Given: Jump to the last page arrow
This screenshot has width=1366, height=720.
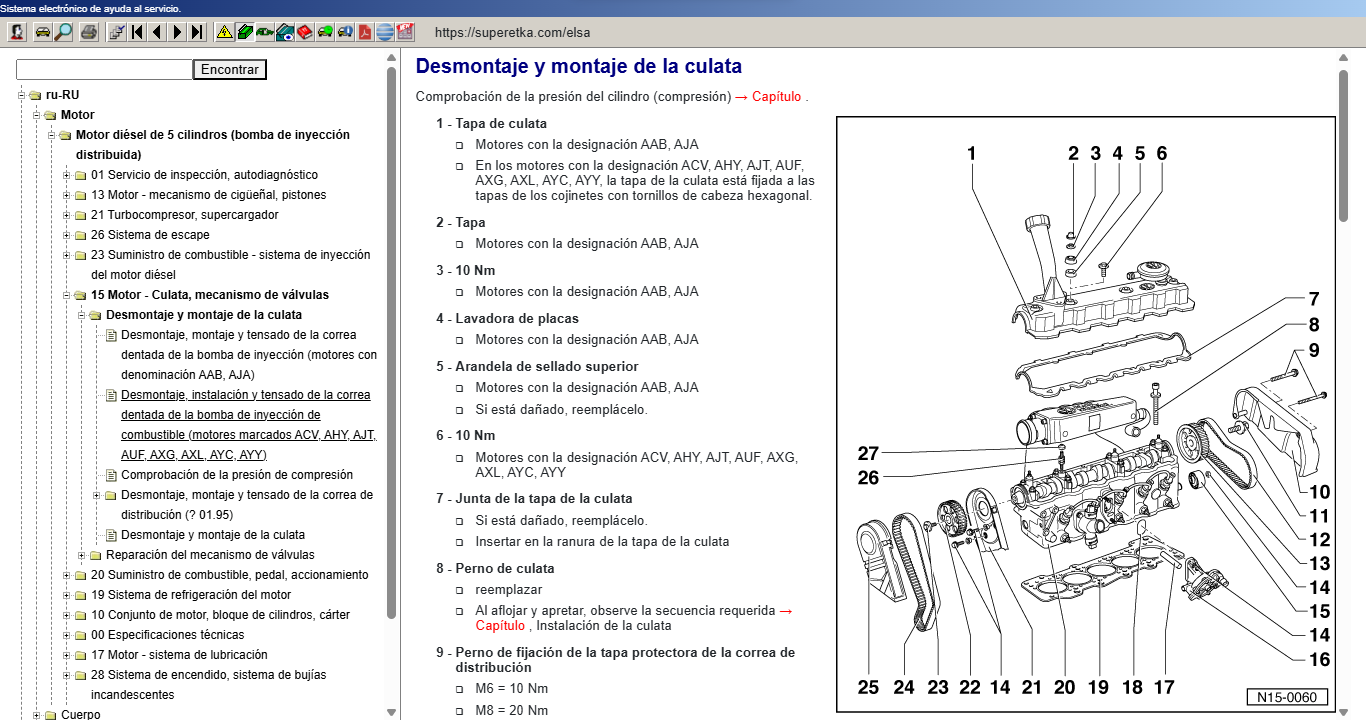Looking at the screenshot, I should click(x=197, y=32).
